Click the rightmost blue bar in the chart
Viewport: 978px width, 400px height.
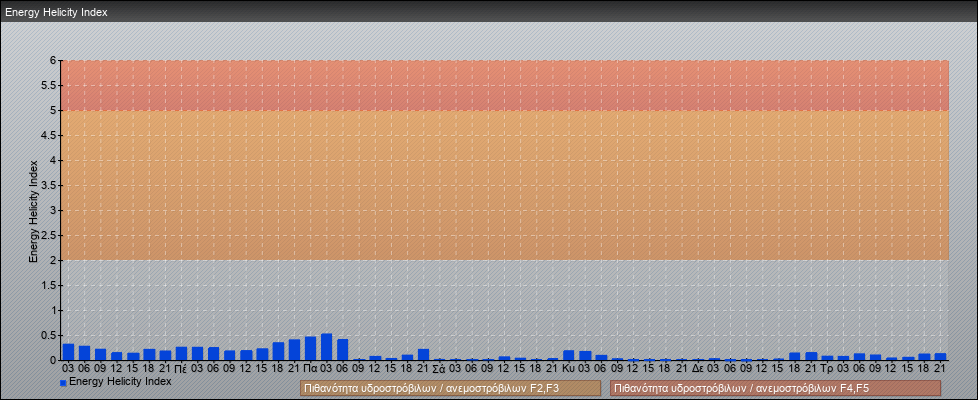coord(940,356)
